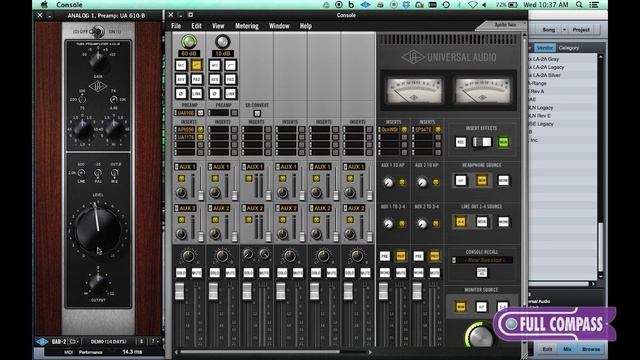Open the Window menu in Console
Viewport: 640px width, 360px height.
(279, 26)
